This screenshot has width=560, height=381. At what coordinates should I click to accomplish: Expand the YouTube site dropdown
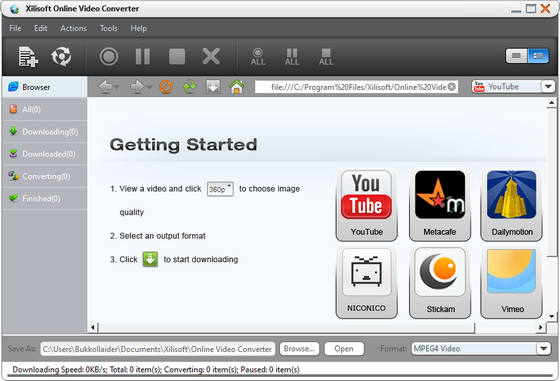click(548, 87)
